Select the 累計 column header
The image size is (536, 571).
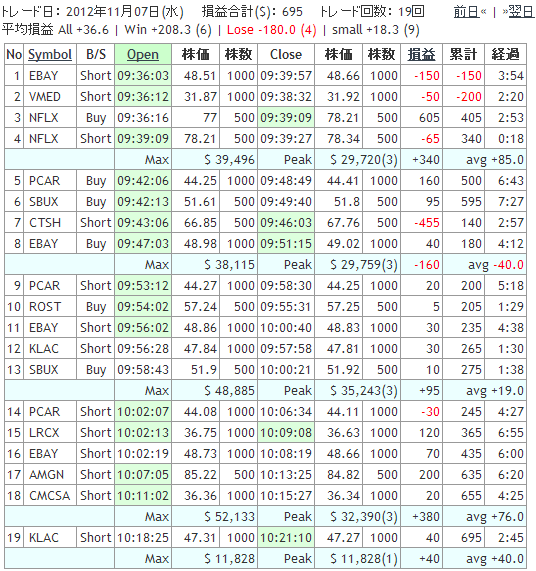tap(464, 55)
